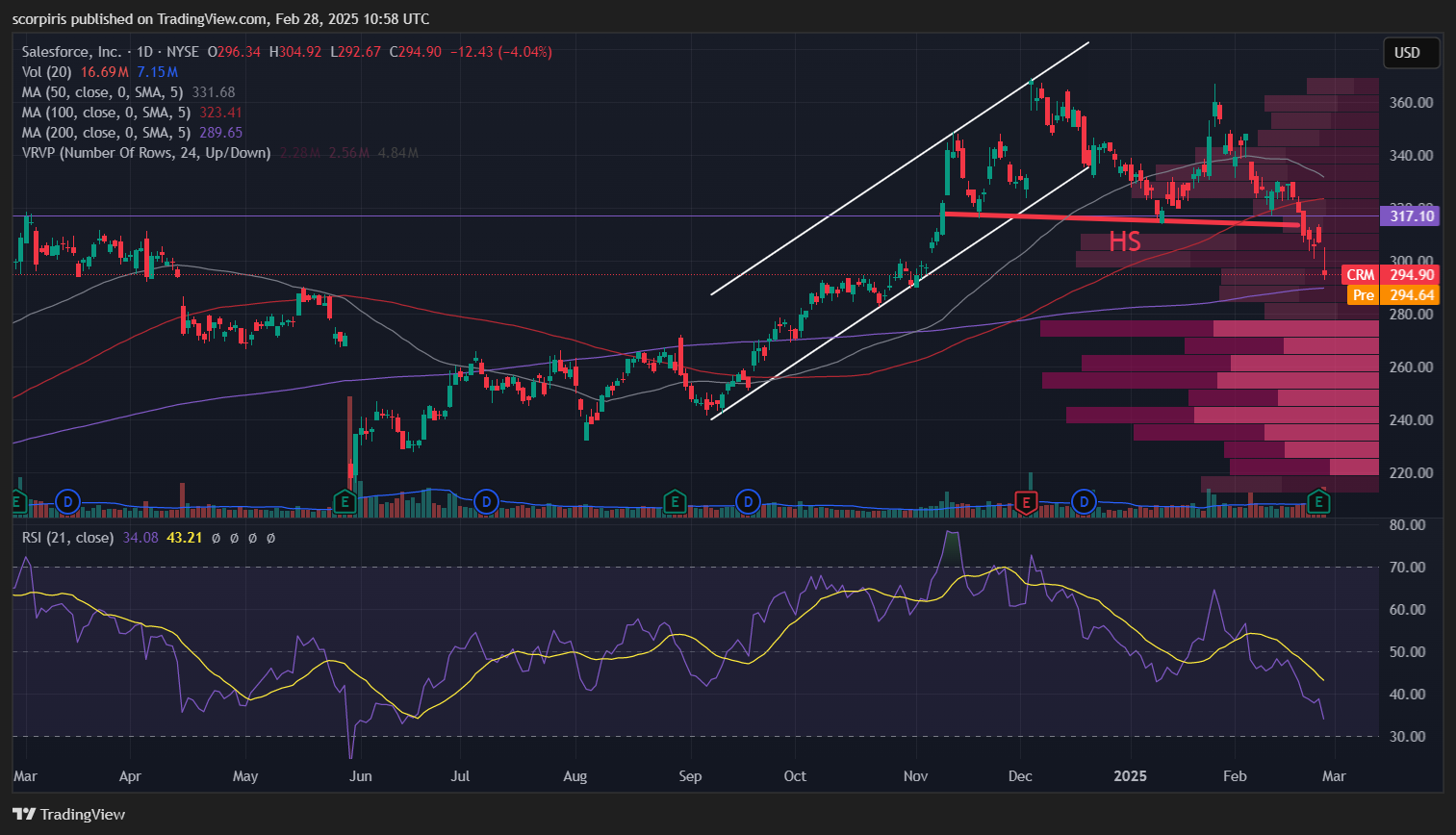Viewport: 1456px width, 835px height.
Task: Select the MA 50 indicator legend
Action: click(102, 92)
